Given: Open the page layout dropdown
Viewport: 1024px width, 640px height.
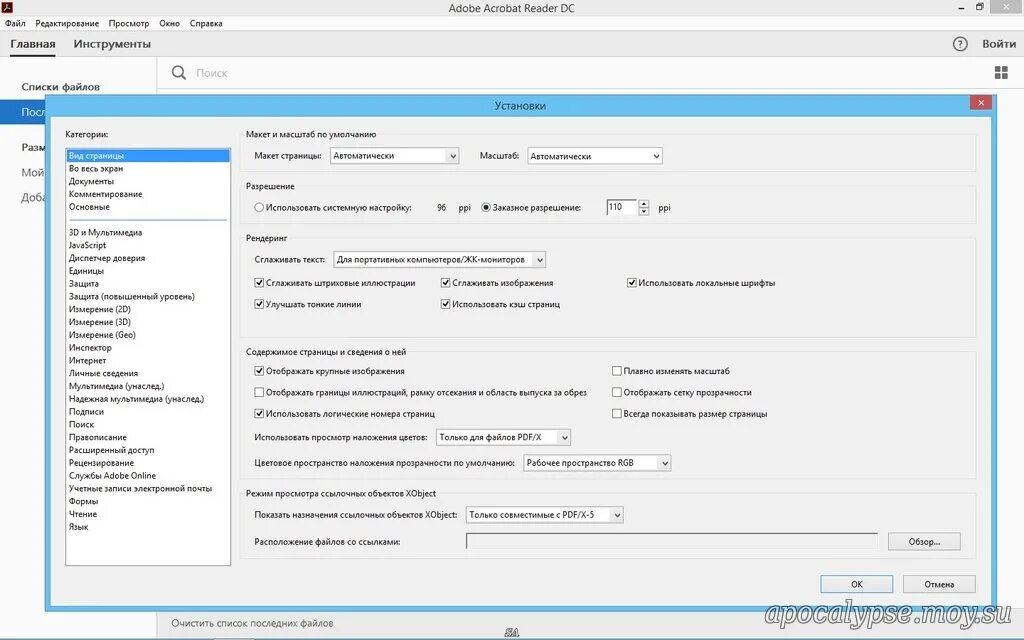Looking at the screenshot, I should click(394, 155).
